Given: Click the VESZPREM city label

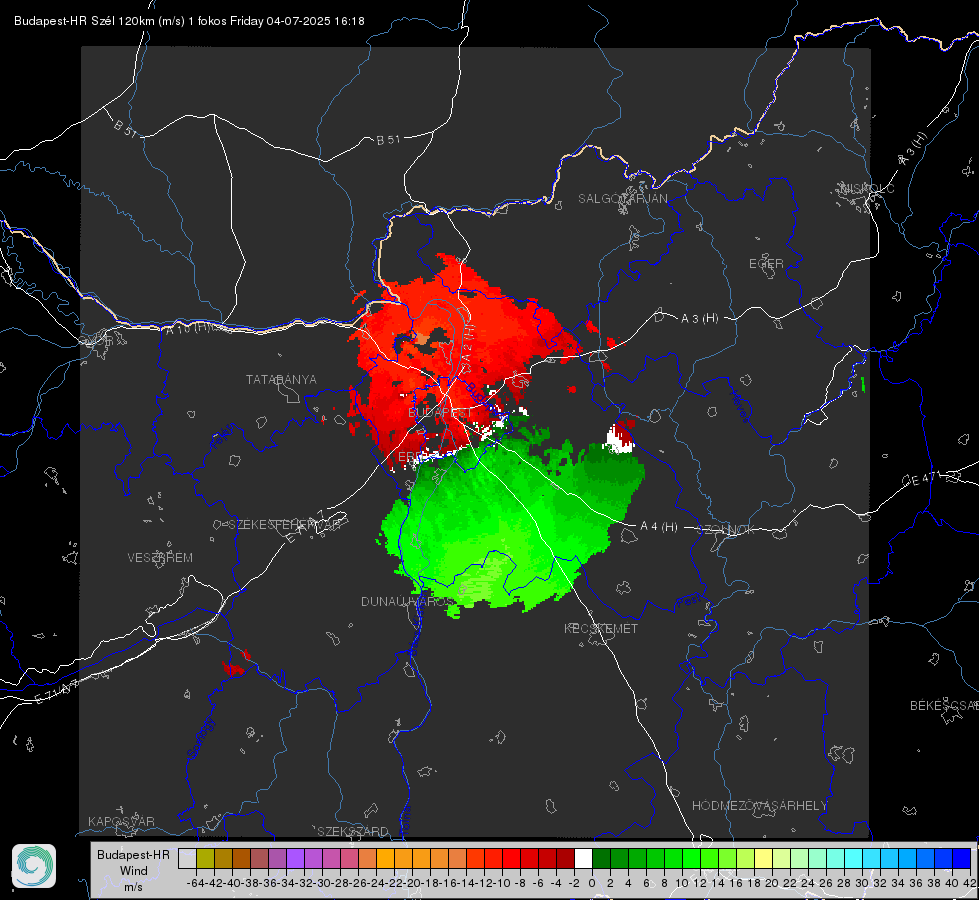Looking at the screenshot, I should click(x=160, y=557).
